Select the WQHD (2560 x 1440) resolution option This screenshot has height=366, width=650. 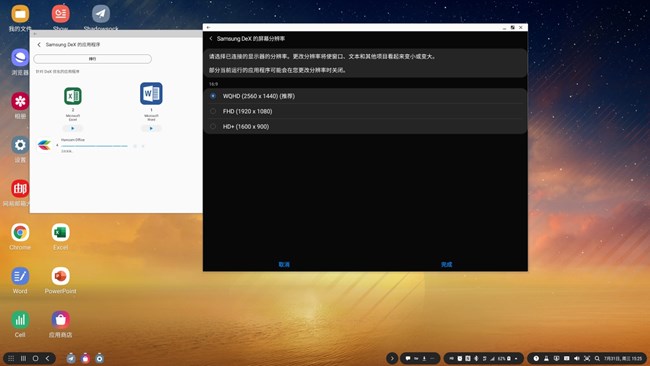(x=365, y=96)
